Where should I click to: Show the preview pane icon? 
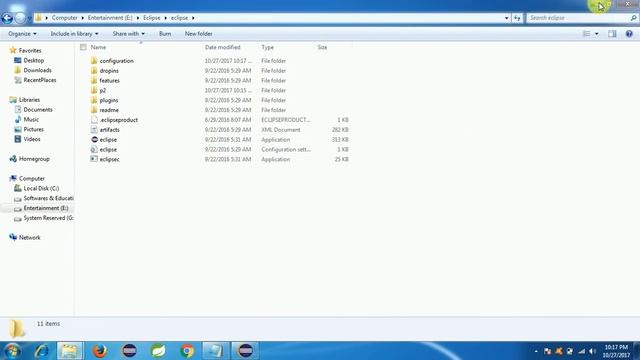click(612, 34)
